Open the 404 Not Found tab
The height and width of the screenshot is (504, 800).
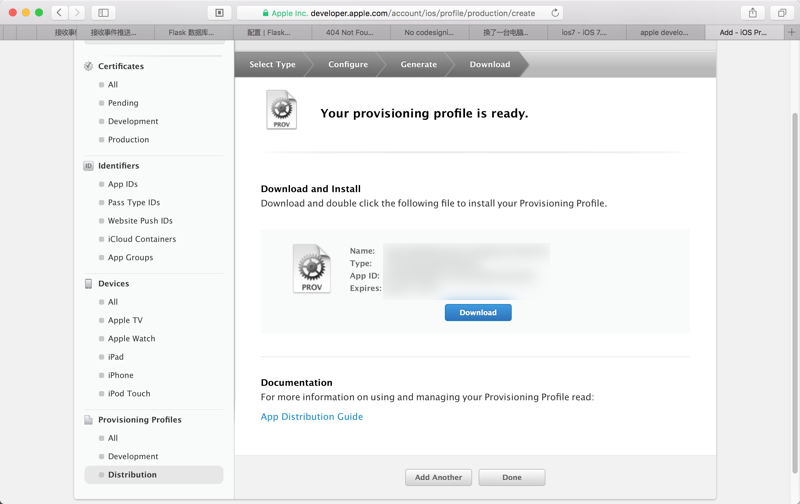tap(349, 32)
